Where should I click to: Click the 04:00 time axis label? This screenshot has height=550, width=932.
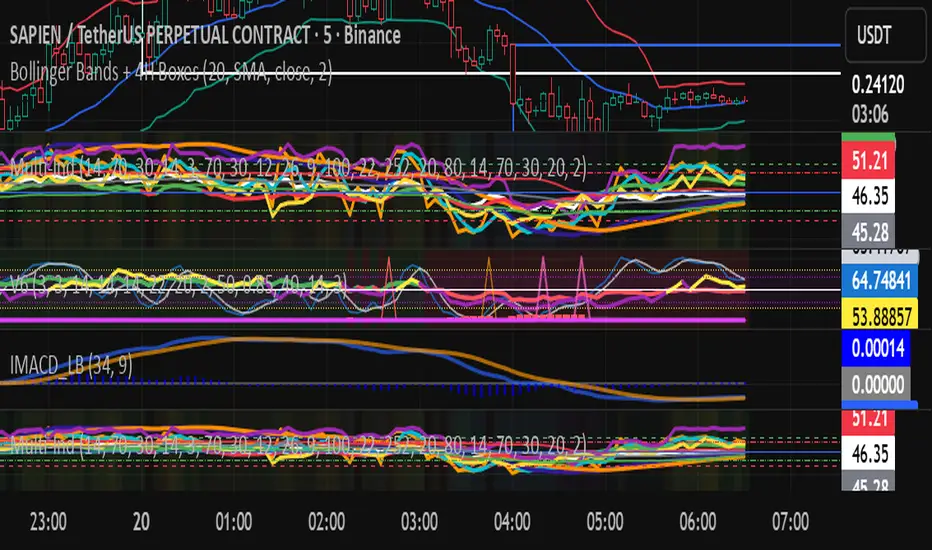click(x=512, y=522)
